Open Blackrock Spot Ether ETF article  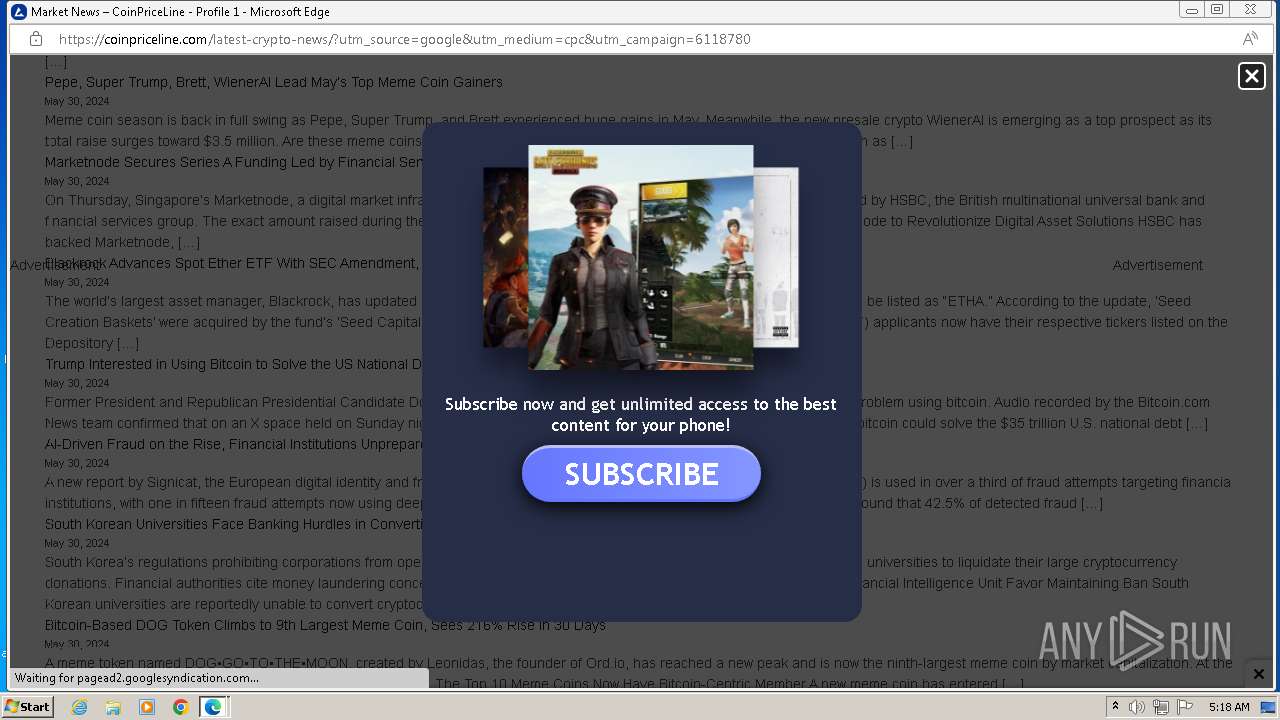point(231,263)
